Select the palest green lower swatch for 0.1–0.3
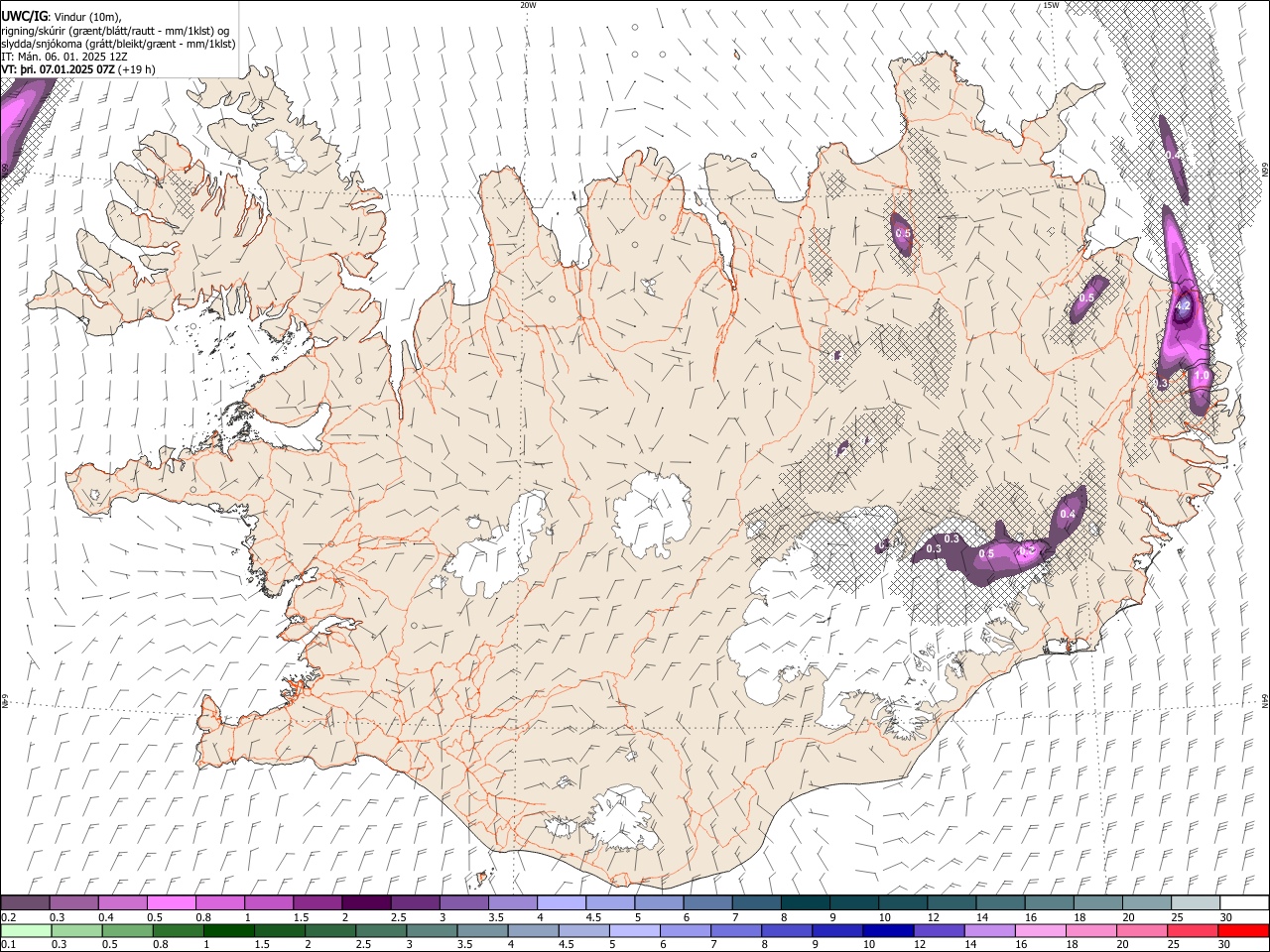 click(x=27, y=930)
